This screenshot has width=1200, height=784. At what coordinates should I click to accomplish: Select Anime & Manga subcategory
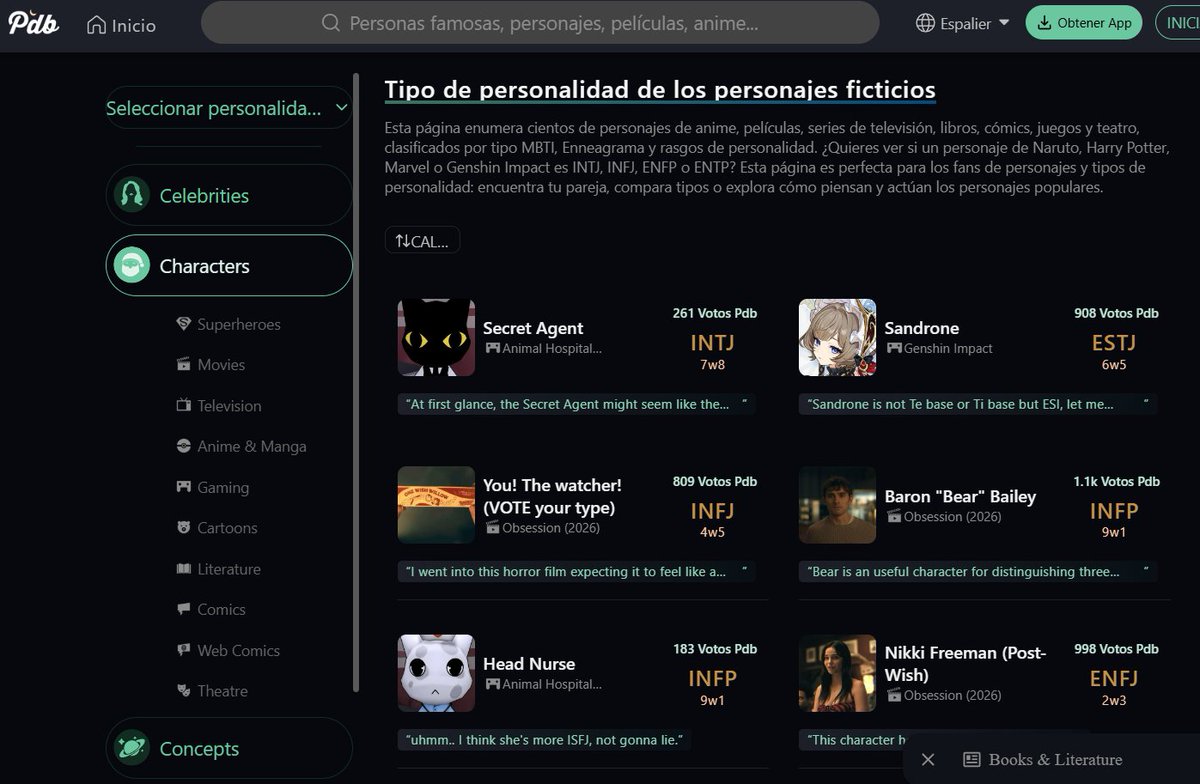(x=252, y=446)
